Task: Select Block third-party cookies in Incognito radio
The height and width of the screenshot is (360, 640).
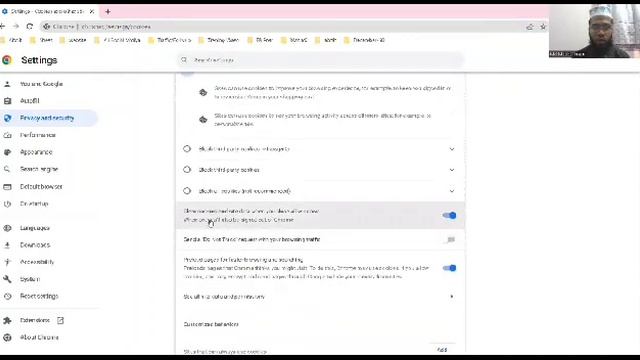Action: 187,149
